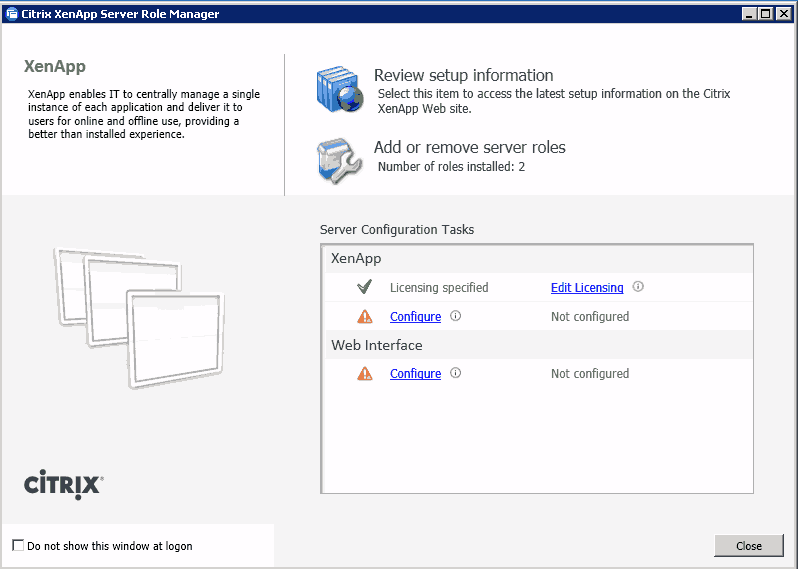Open the Review setup information books icon

[340, 89]
